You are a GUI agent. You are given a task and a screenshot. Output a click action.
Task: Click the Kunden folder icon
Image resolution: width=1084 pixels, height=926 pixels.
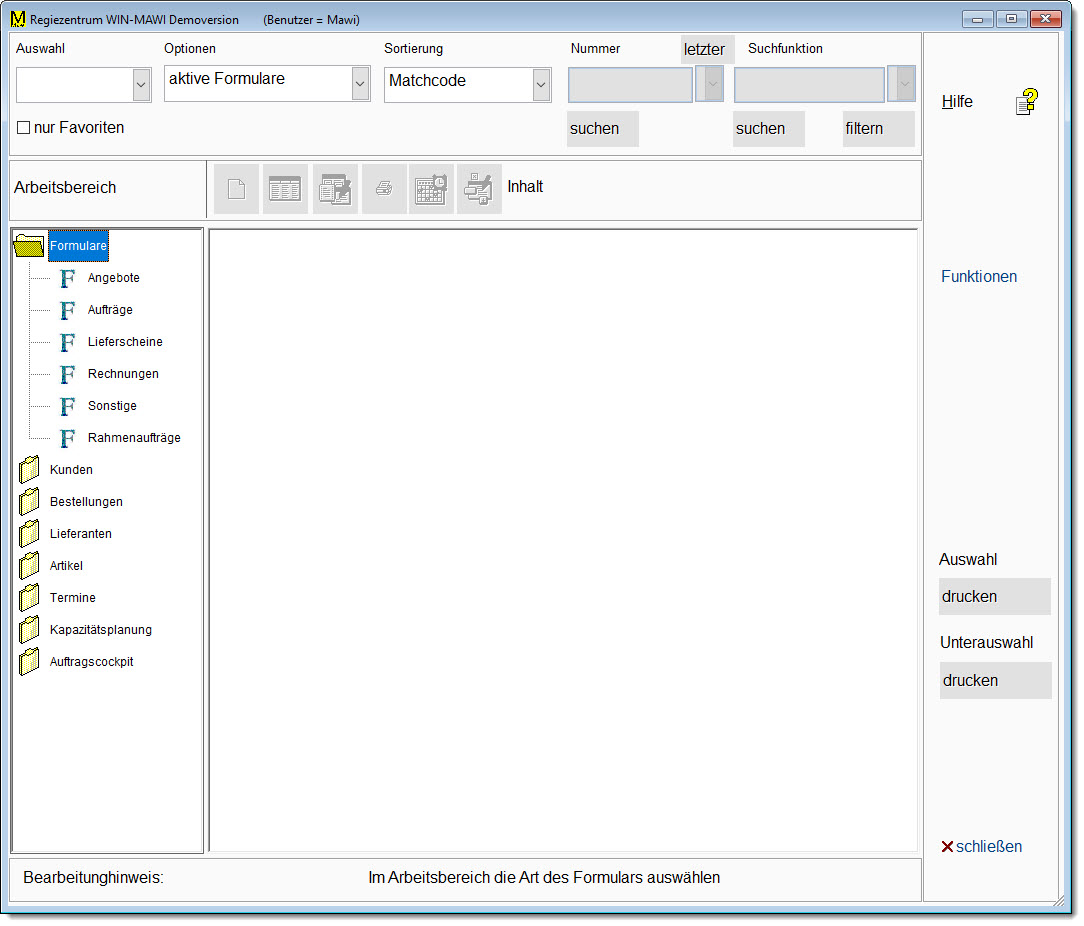[30, 470]
